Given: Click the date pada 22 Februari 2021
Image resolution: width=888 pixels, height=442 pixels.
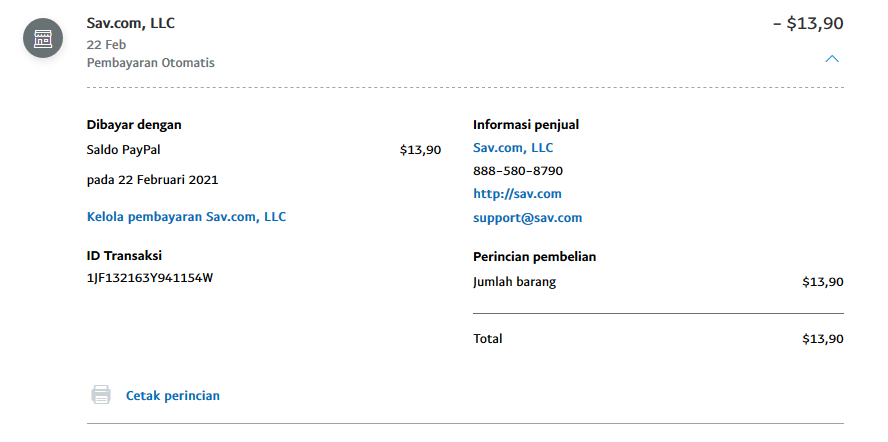Looking at the screenshot, I should point(152,180).
